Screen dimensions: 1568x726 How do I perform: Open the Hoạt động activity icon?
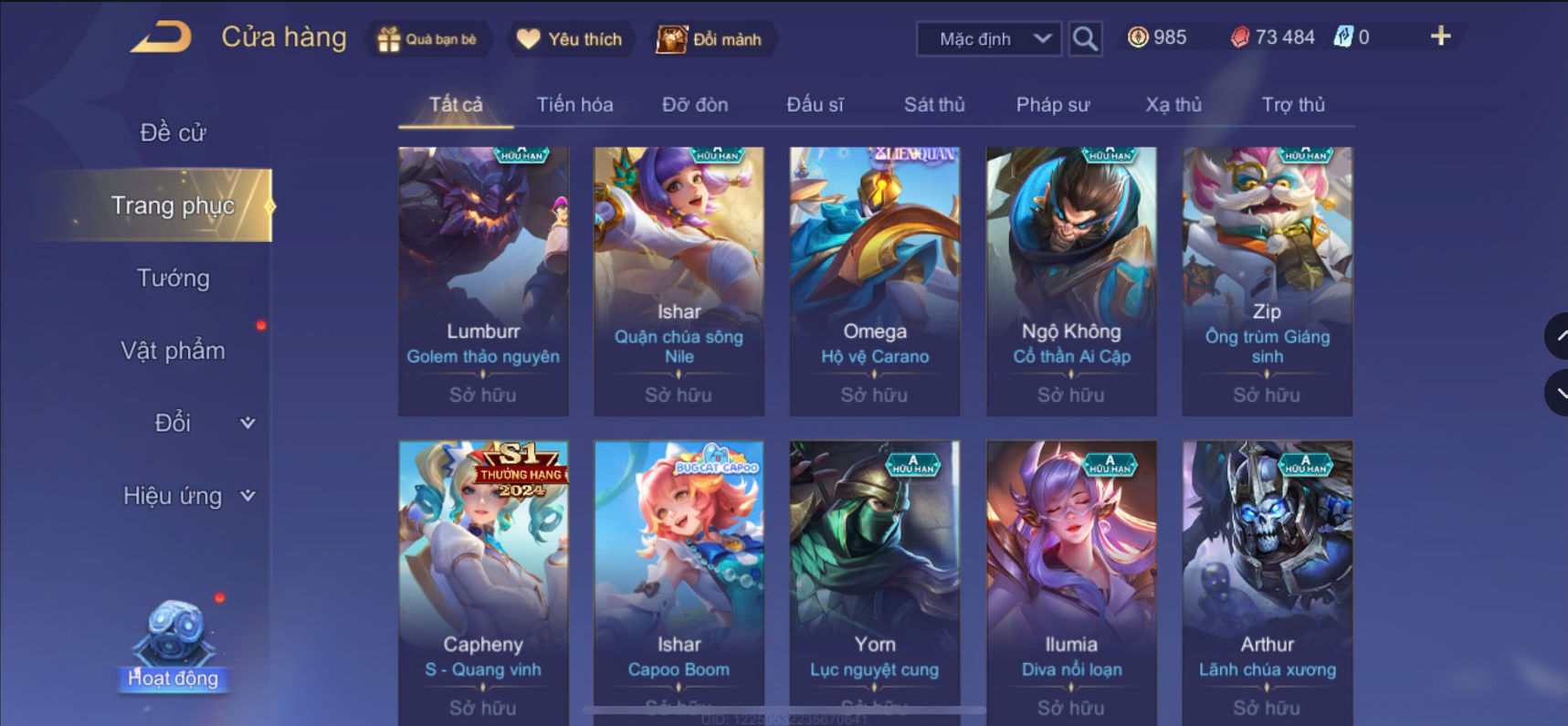pos(174,645)
